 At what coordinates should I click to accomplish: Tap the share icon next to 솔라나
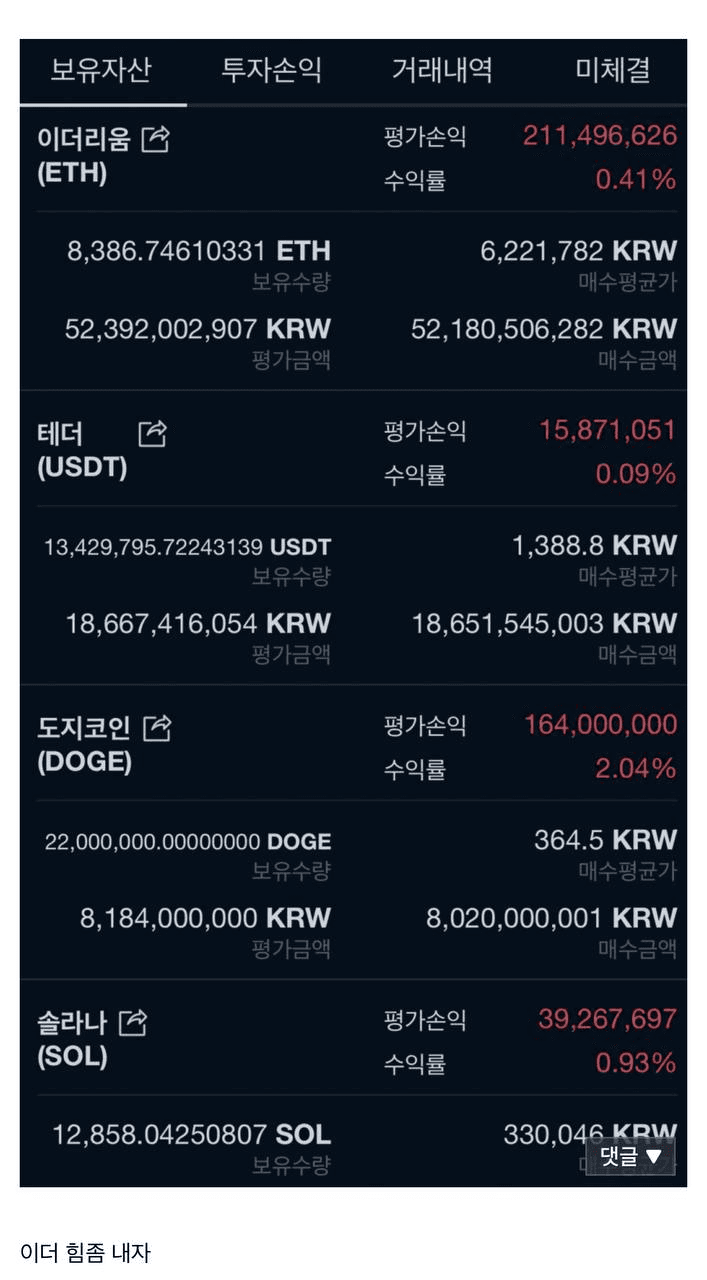click(x=132, y=1022)
